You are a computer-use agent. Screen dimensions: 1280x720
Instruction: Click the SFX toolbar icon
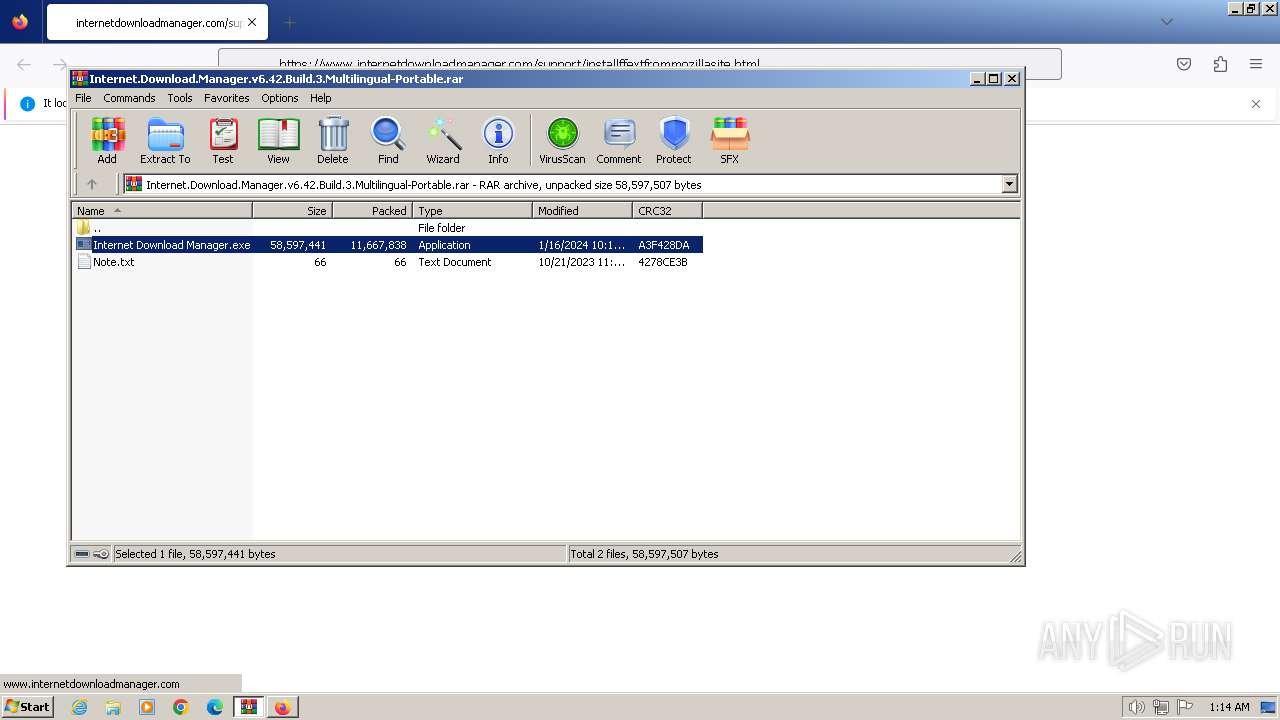pyautogui.click(x=730, y=141)
